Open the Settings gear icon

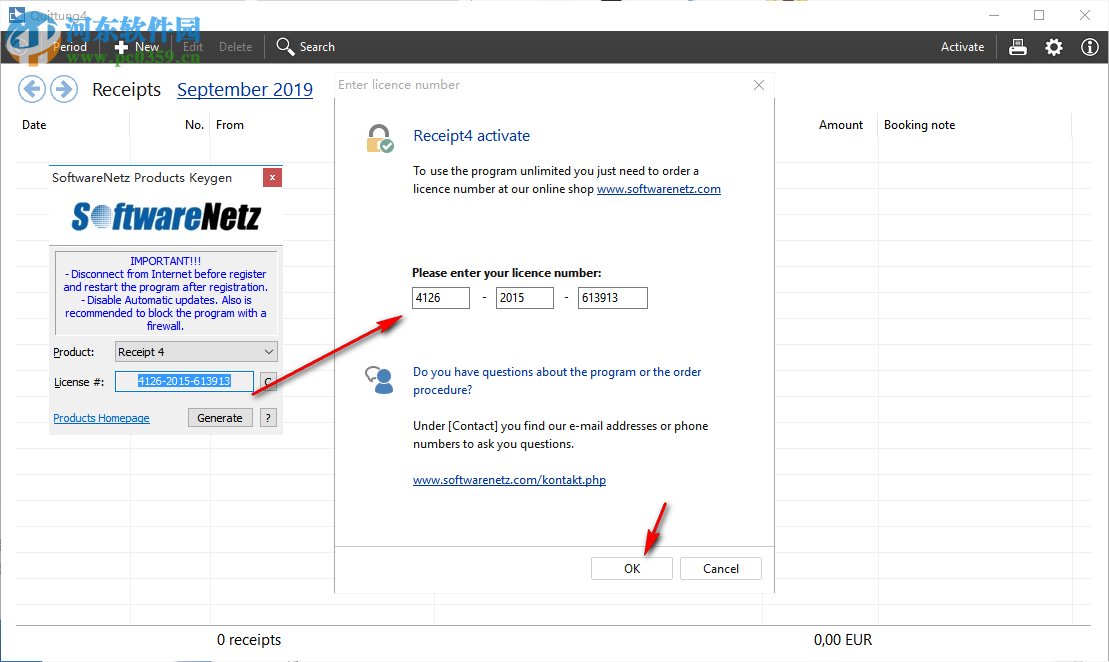tap(1053, 46)
